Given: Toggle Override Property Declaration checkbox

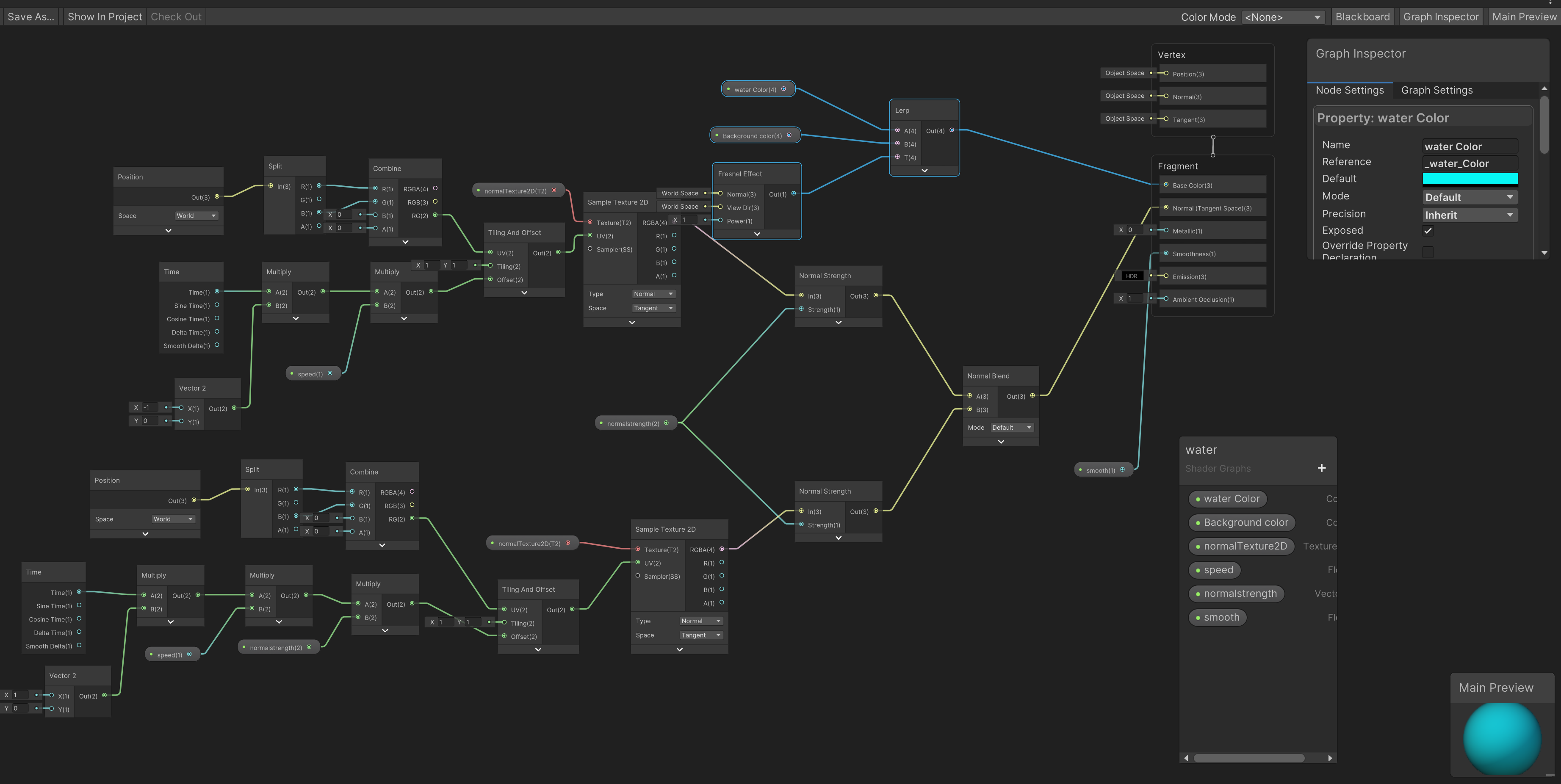Looking at the screenshot, I should pos(1428,251).
